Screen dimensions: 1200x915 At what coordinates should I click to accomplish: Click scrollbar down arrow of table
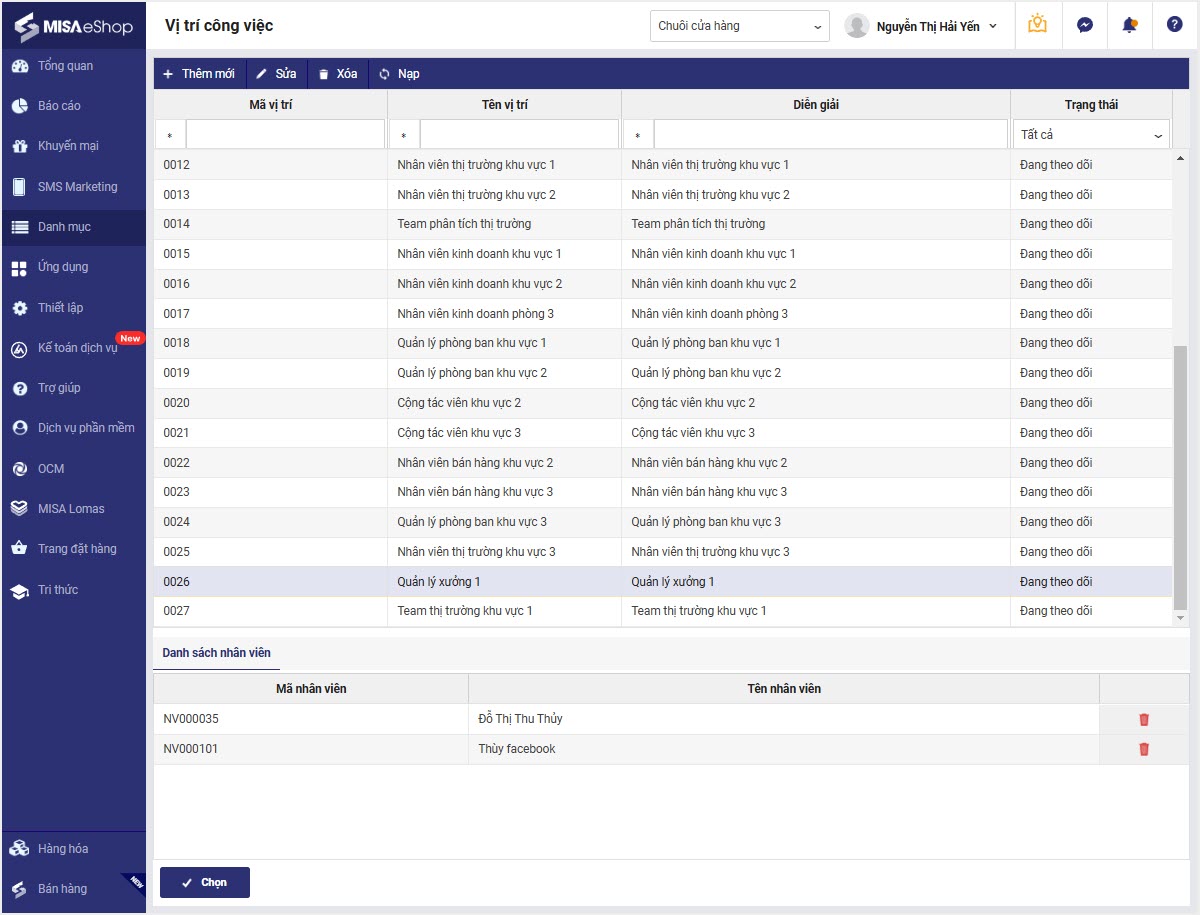pos(1180,618)
